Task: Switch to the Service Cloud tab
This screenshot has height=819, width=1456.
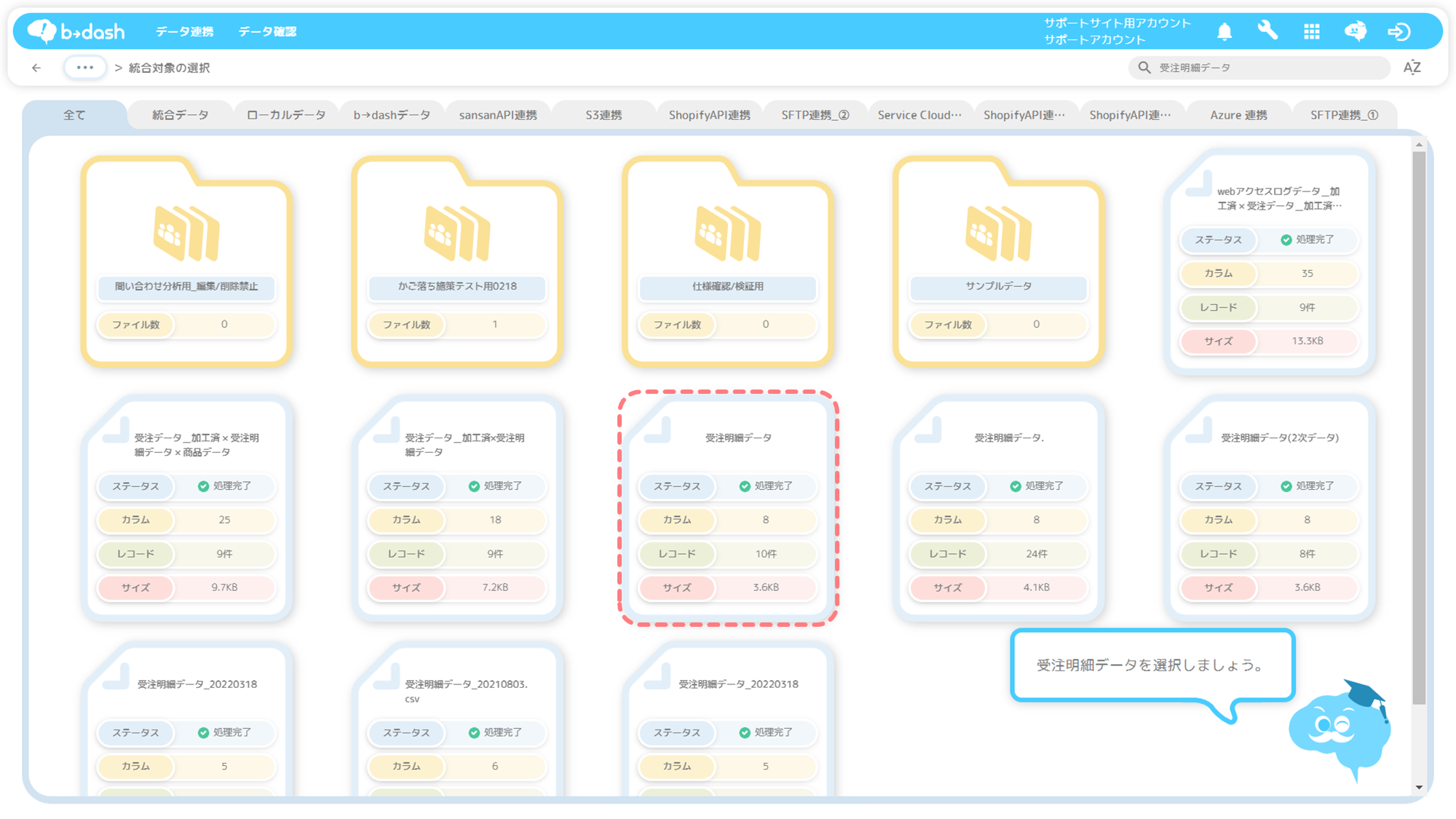Action: [x=919, y=115]
